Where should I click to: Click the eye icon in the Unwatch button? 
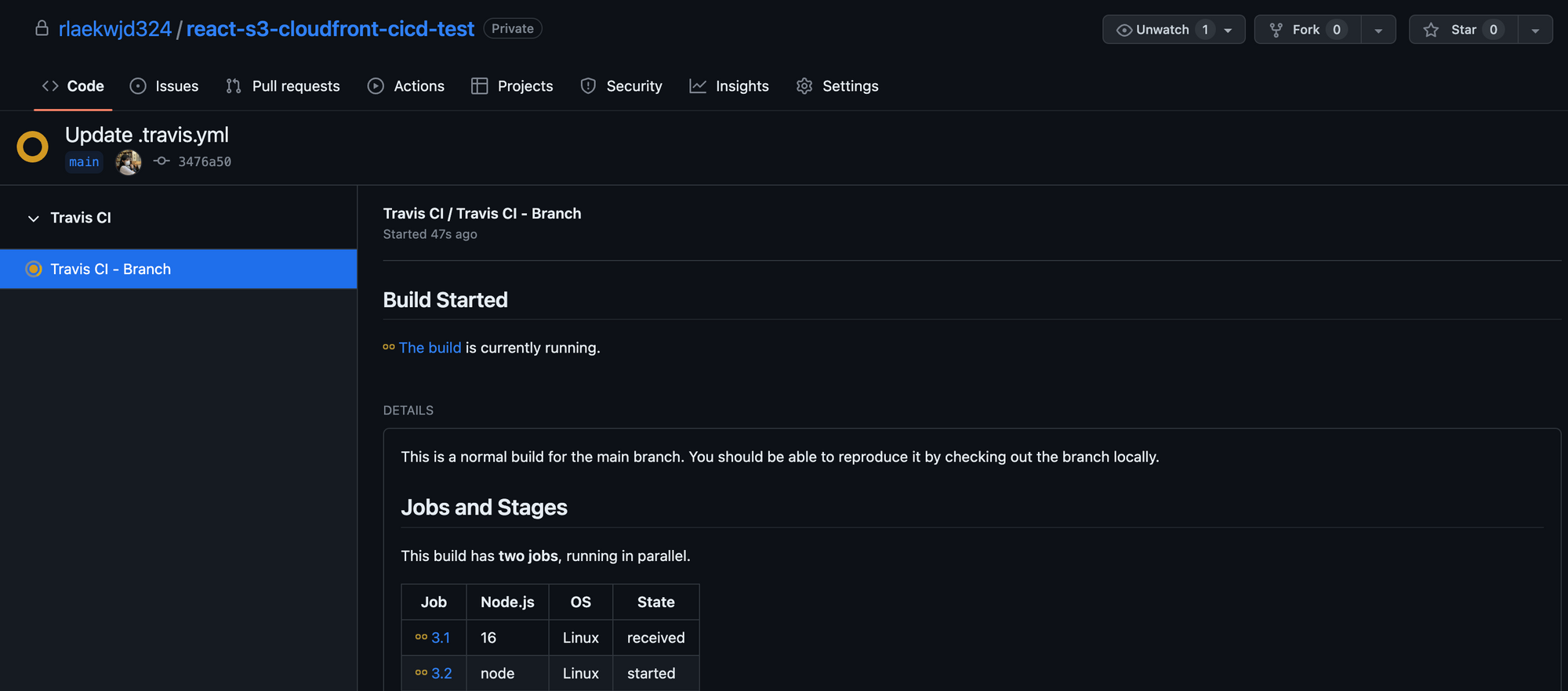coord(1123,30)
